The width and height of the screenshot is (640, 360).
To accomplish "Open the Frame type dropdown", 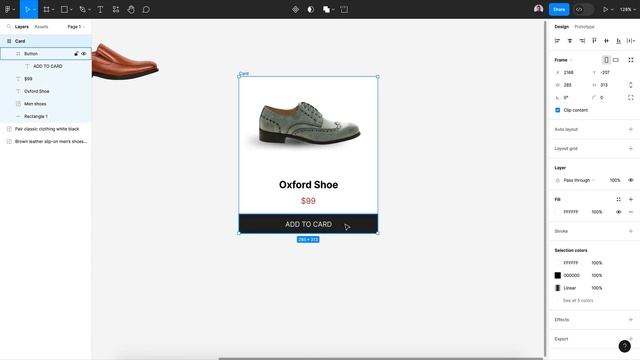I will (563, 60).
